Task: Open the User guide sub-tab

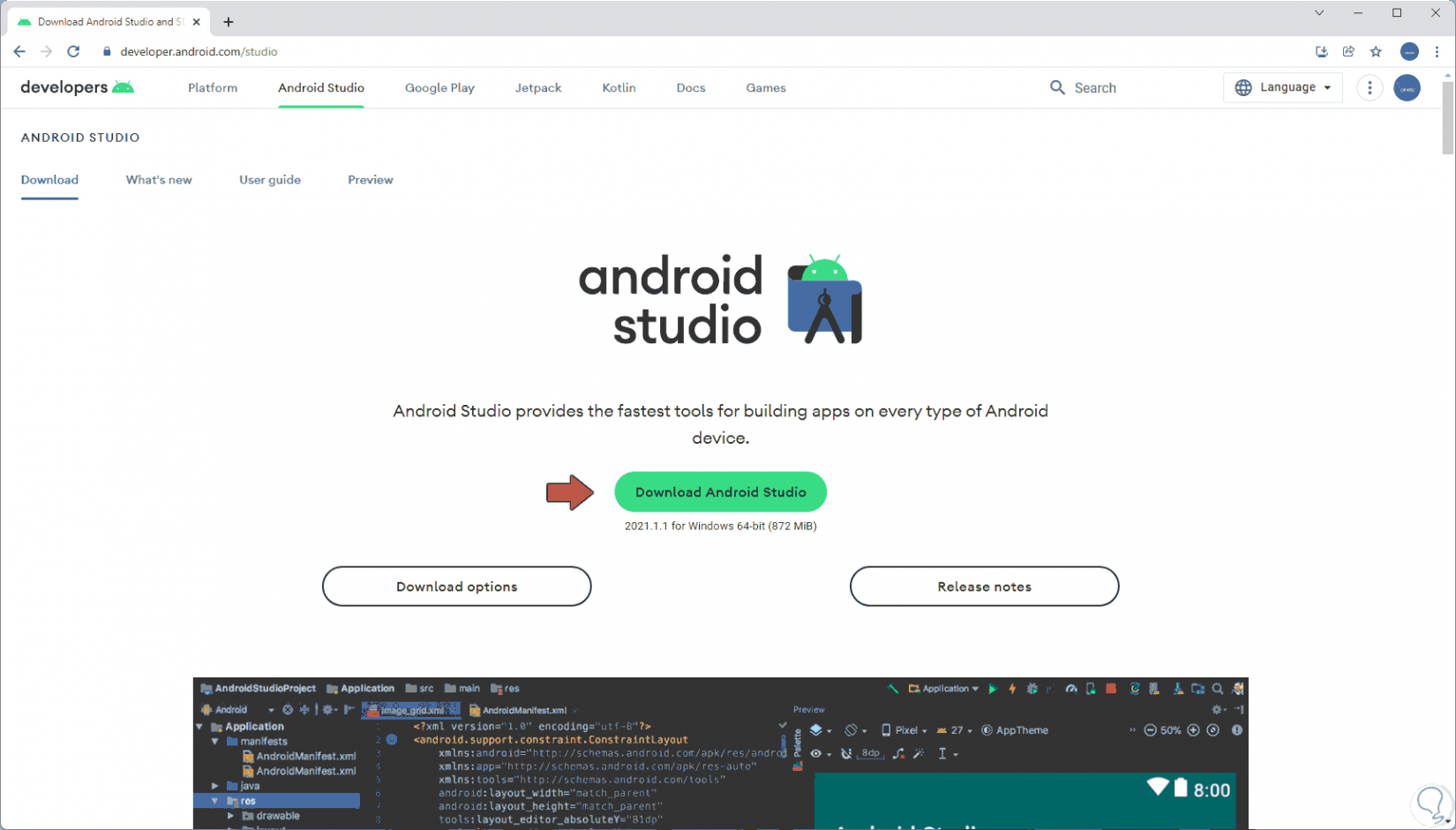Action: point(270,180)
